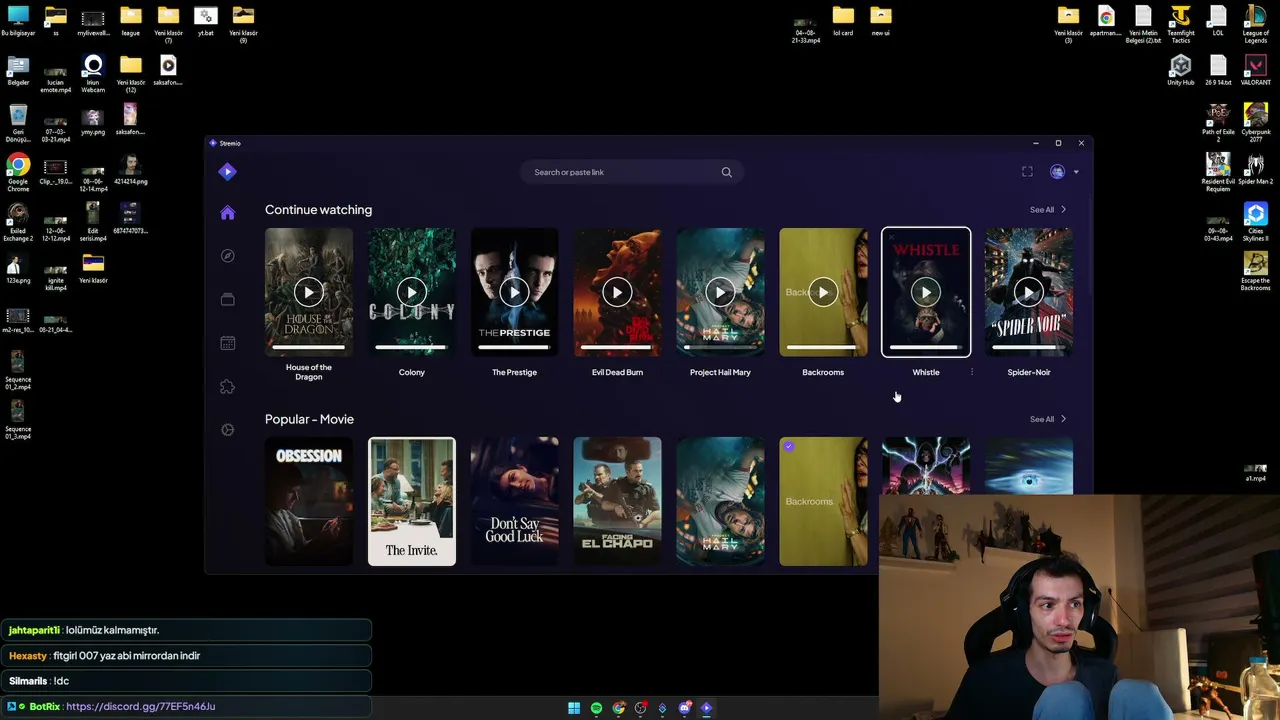Open Project Hail Mary in Popular - Movie
Image resolution: width=1280 pixels, height=720 pixels.
tap(720, 501)
